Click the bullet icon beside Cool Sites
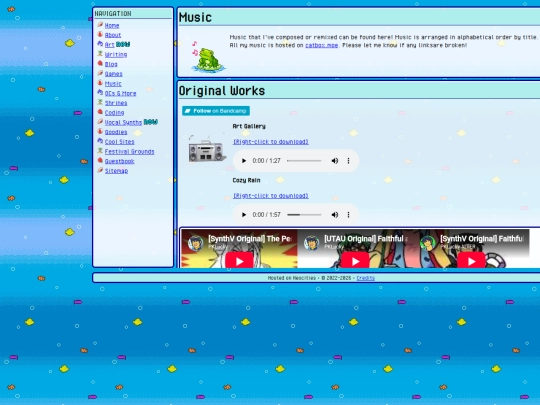 (100, 141)
